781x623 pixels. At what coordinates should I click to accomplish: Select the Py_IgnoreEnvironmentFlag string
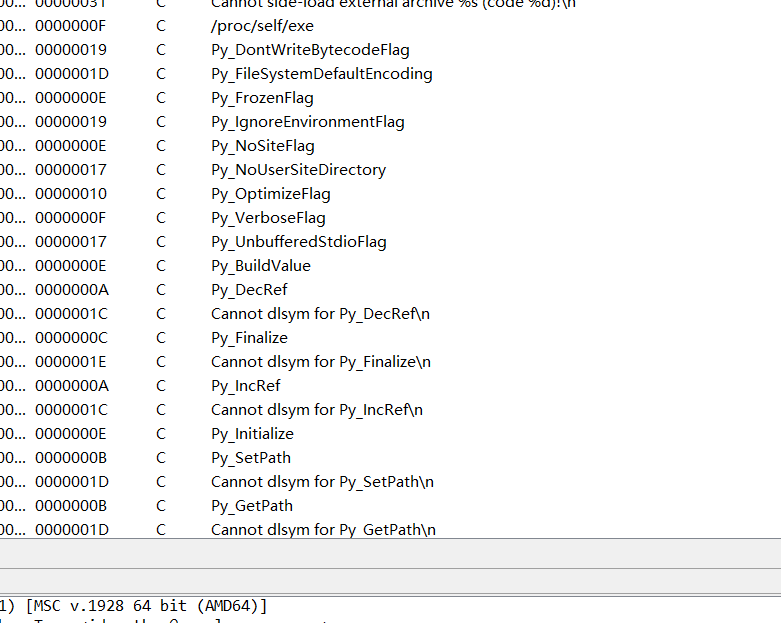[308, 122]
